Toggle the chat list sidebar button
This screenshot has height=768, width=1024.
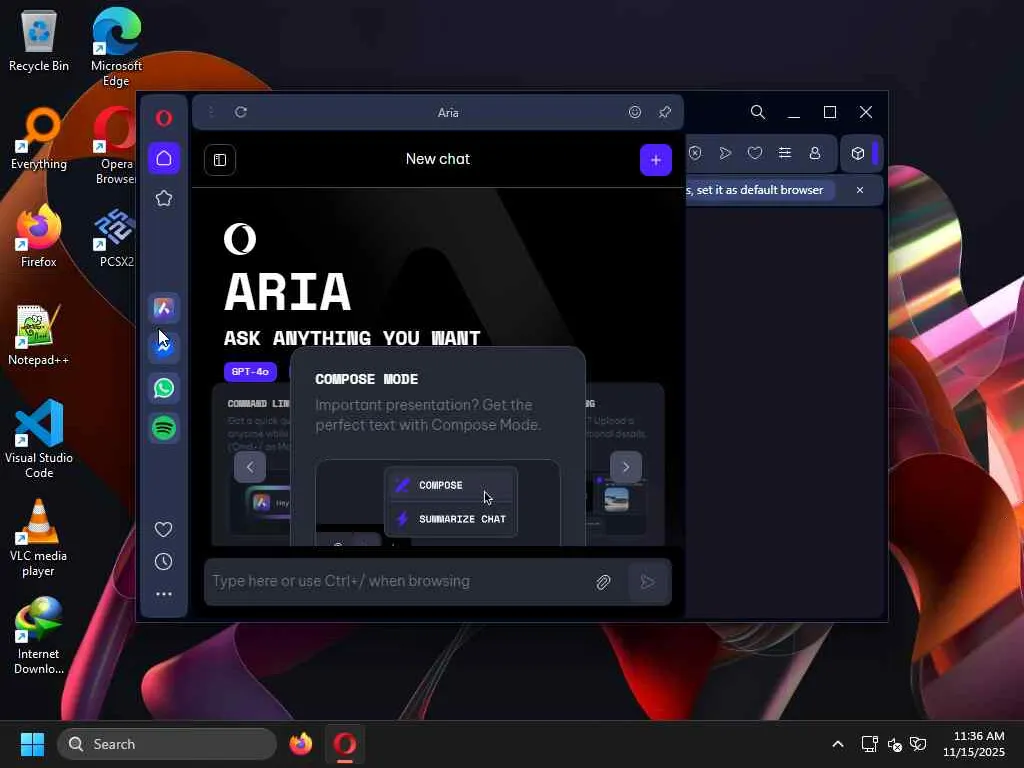tap(220, 160)
